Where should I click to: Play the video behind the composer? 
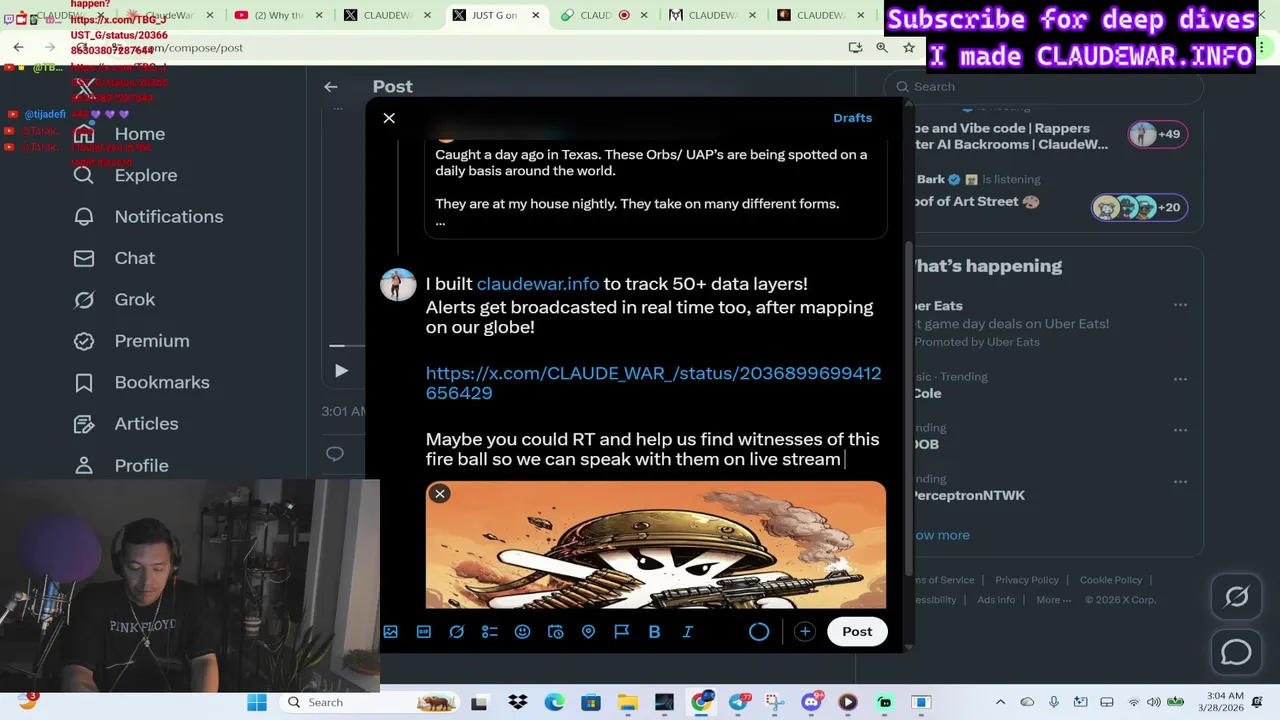(341, 371)
